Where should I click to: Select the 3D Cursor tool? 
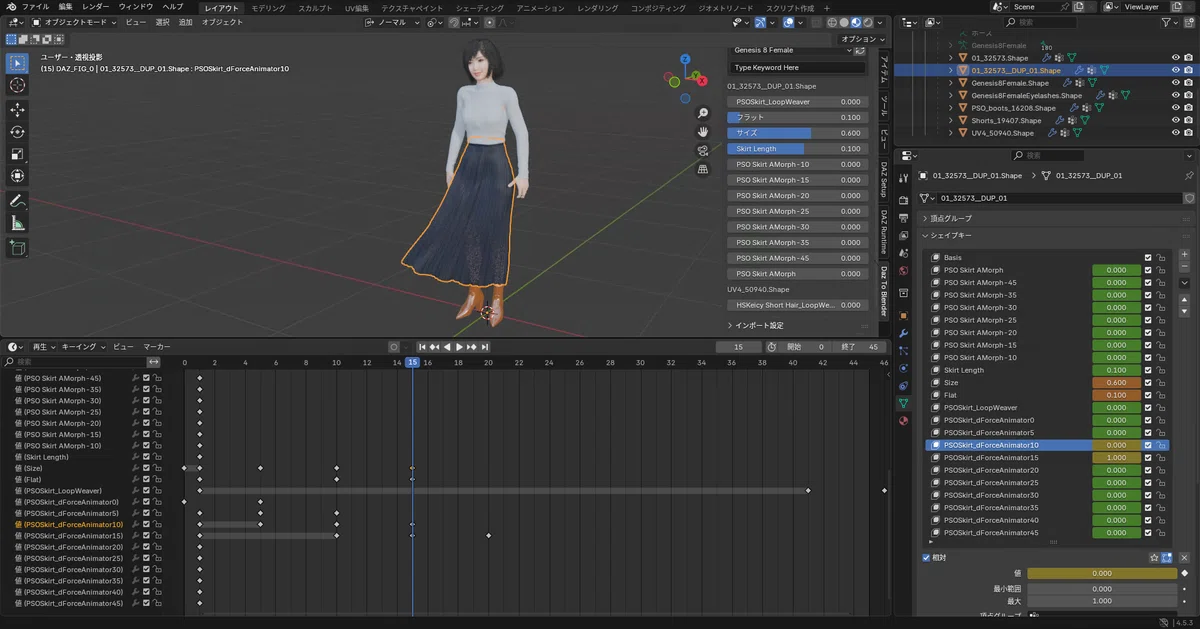(18, 85)
